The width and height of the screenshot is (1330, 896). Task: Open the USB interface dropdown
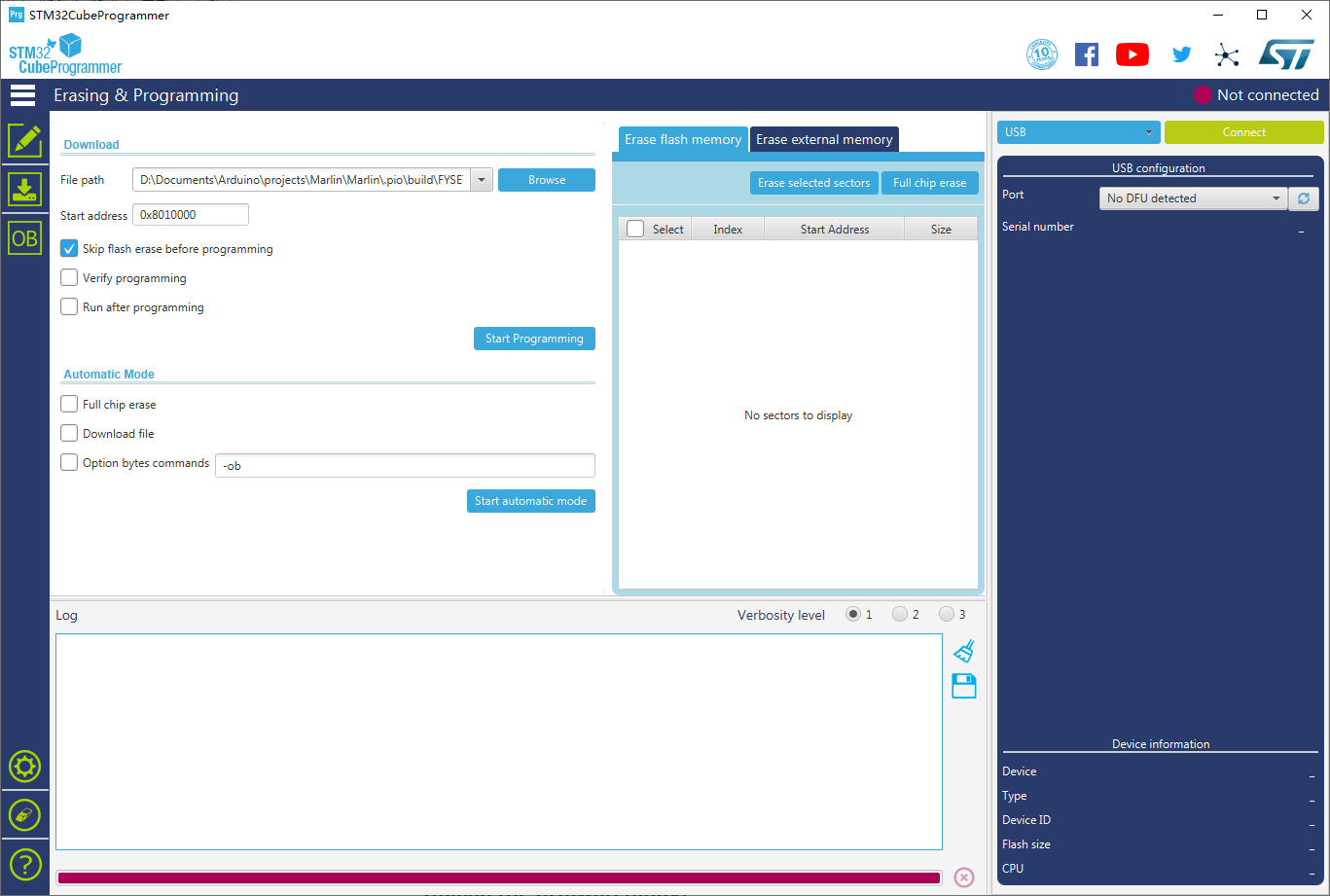coord(1079,132)
